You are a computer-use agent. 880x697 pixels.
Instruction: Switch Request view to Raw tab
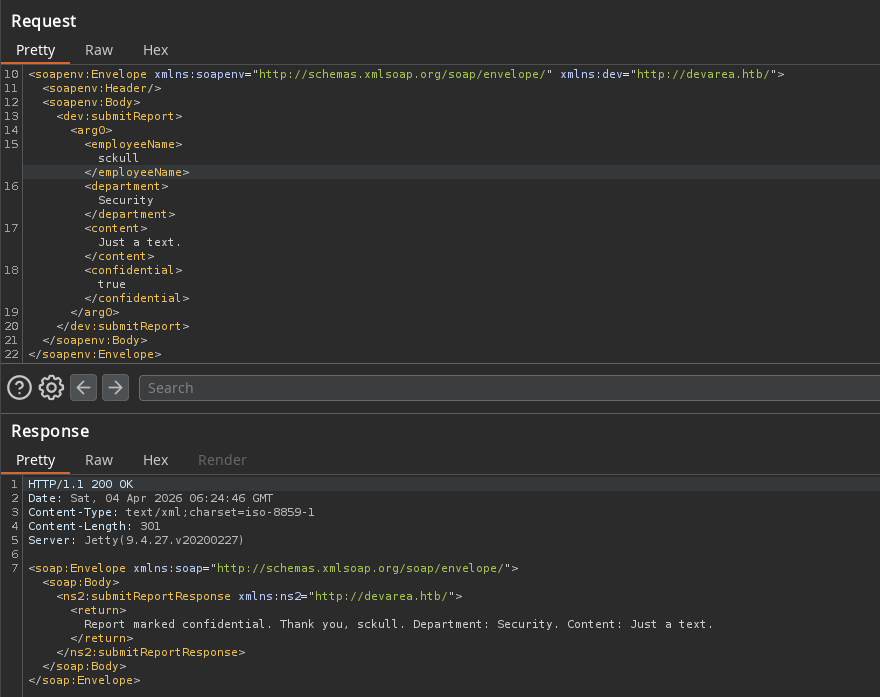coord(99,51)
